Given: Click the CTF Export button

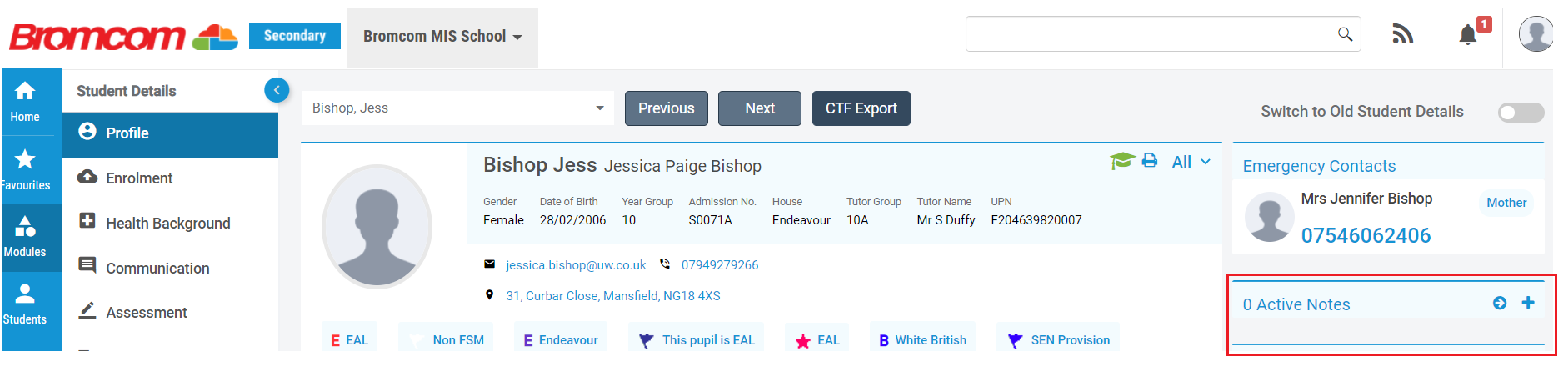Looking at the screenshot, I should (861, 108).
